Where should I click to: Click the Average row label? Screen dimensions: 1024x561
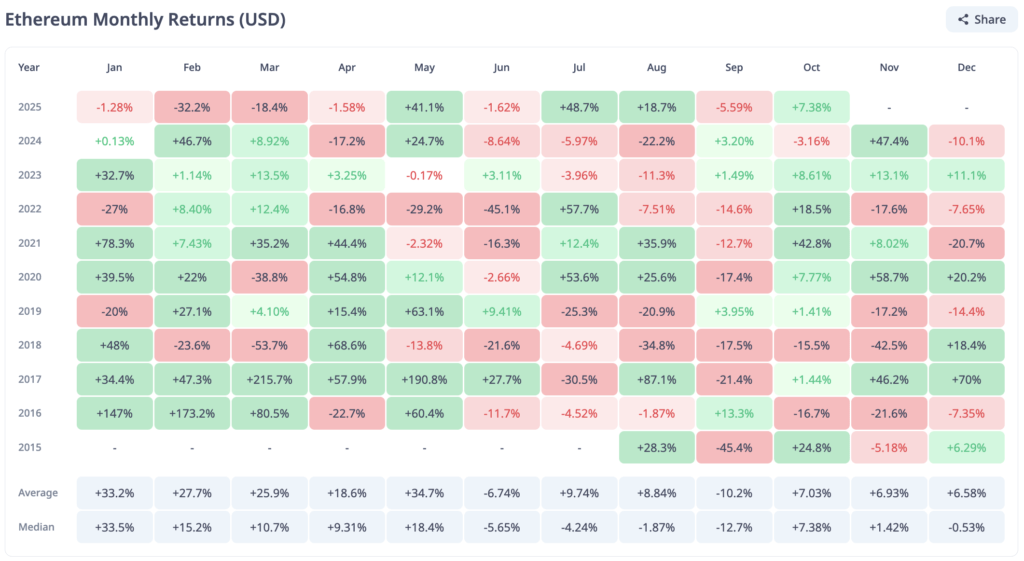point(37,493)
